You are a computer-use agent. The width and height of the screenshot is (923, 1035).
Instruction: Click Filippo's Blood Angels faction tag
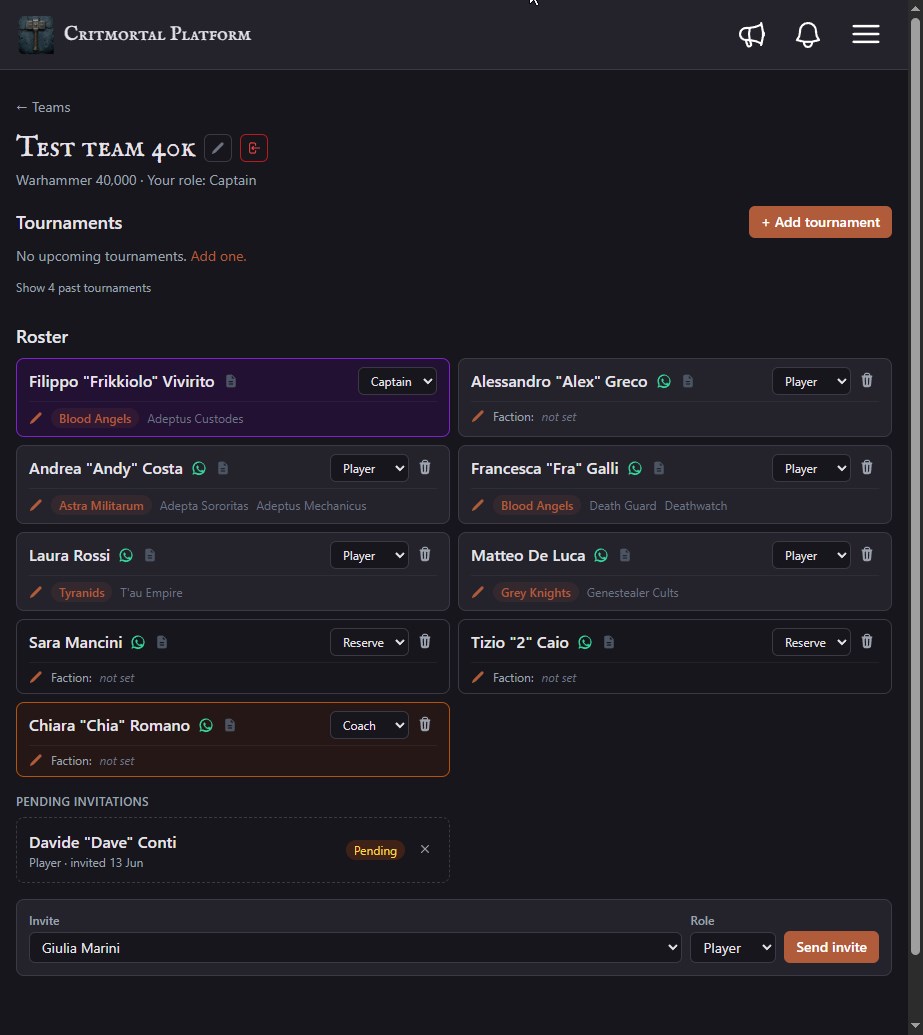click(95, 418)
